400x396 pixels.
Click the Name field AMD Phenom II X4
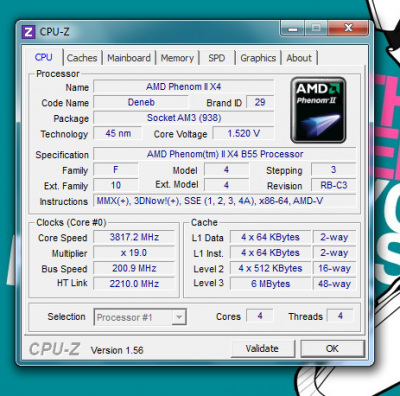[x=184, y=87]
